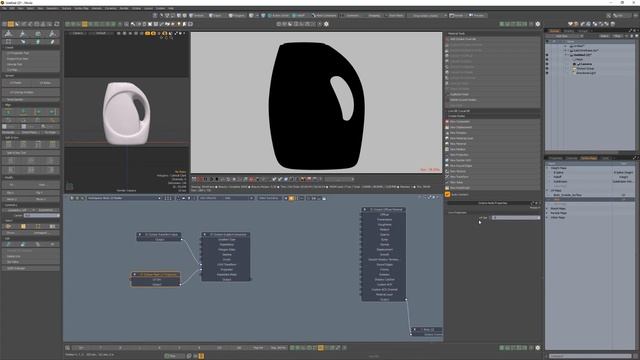This screenshot has height=360, width=640.
Task: Click the New Displacement item icon
Action: 447,127
